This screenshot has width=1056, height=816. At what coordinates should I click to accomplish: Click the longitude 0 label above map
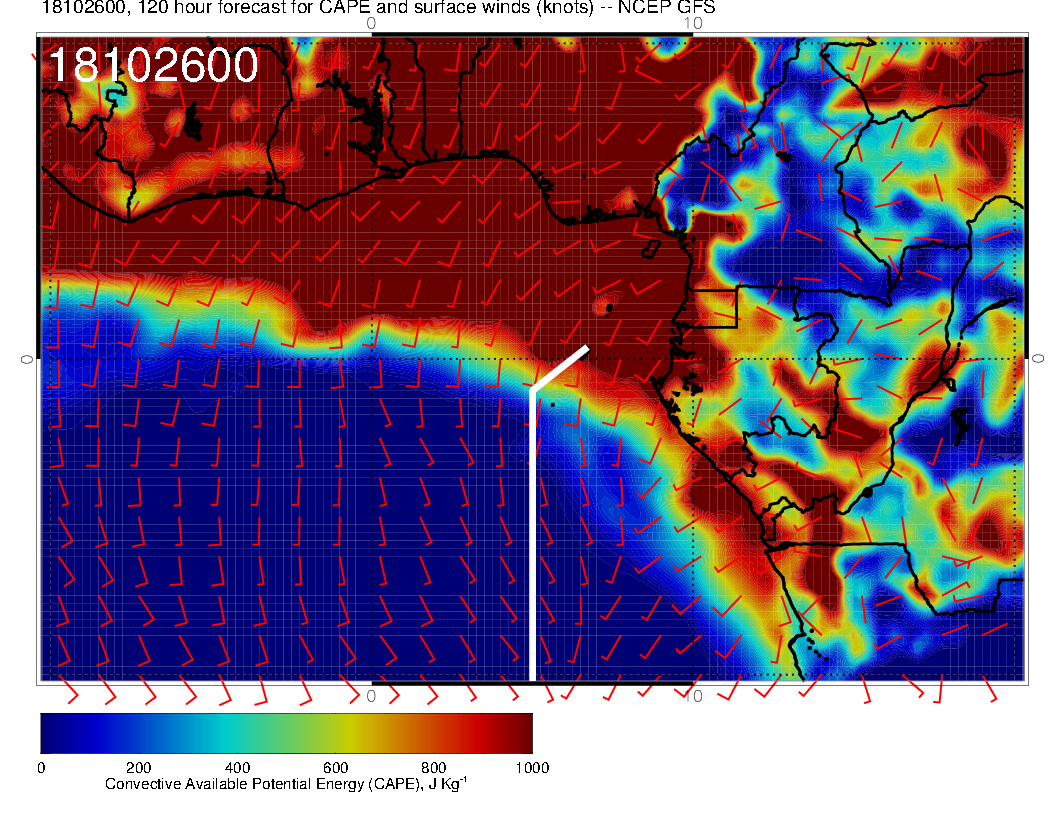click(x=371, y=23)
